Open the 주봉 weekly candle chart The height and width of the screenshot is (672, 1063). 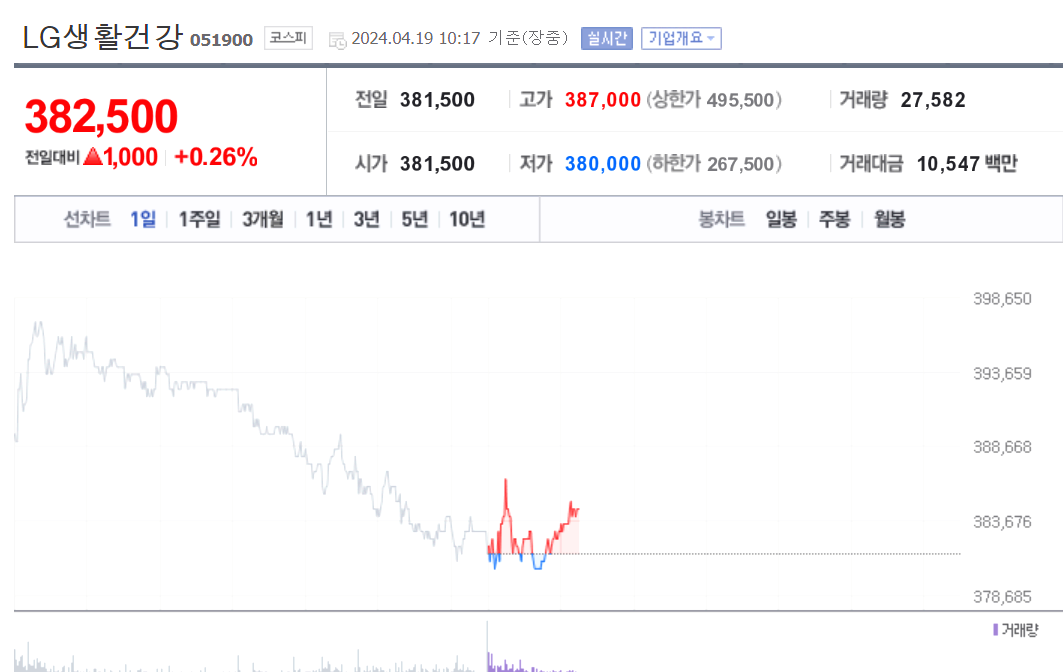click(x=835, y=219)
